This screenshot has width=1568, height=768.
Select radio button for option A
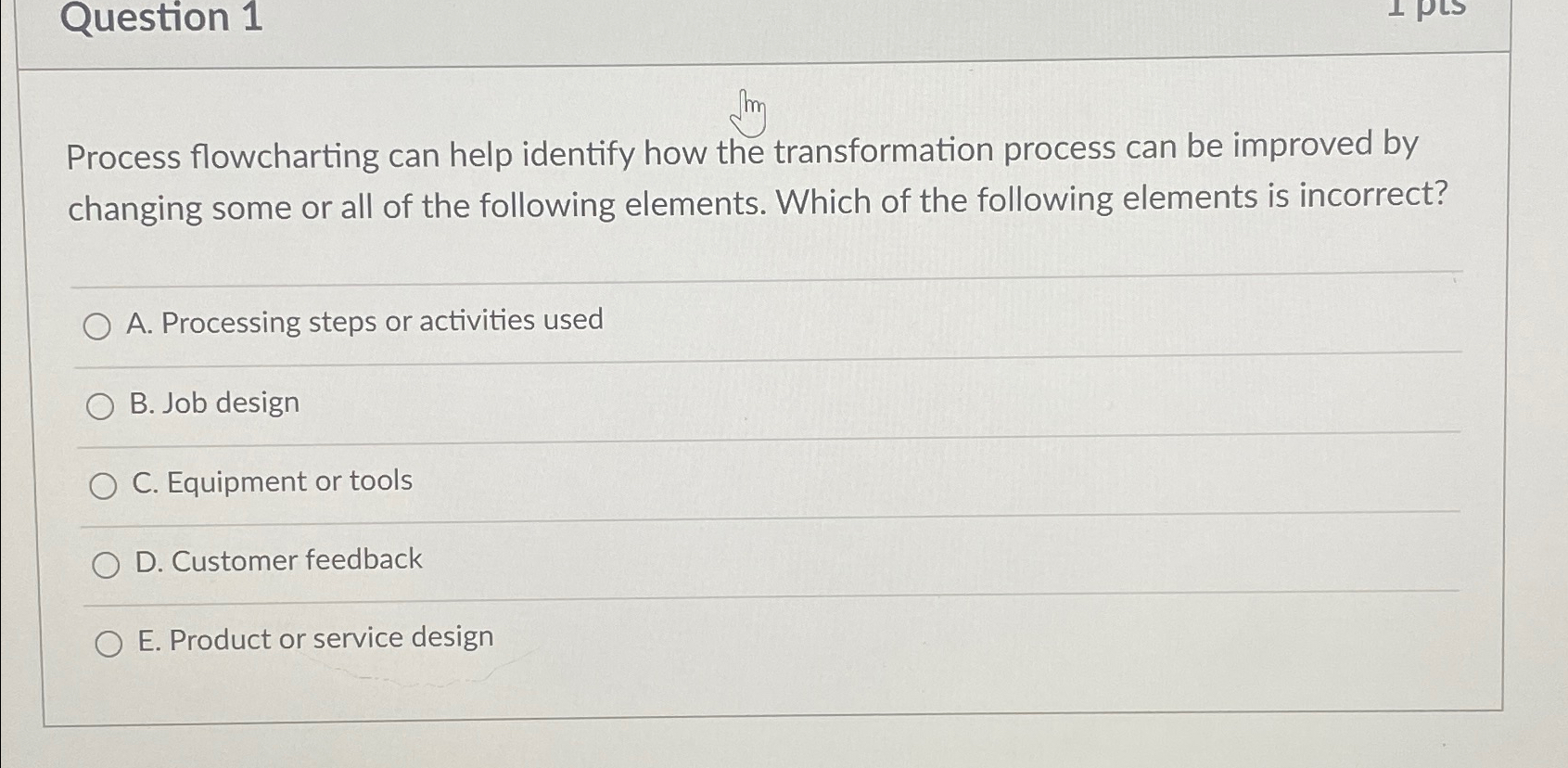(x=99, y=326)
